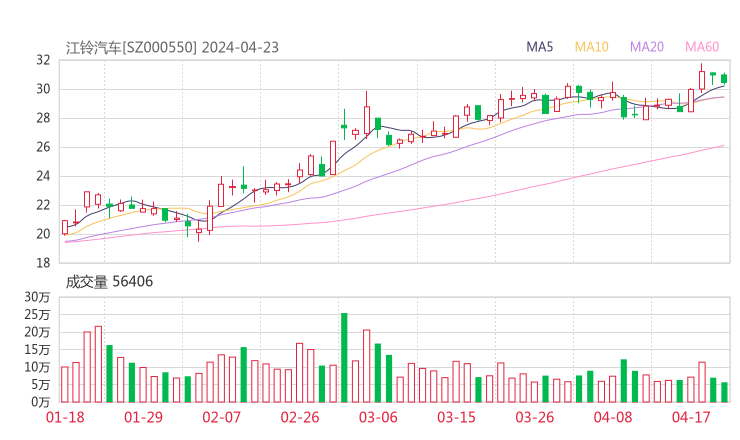Click the 32 price axis label

pyautogui.click(x=43, y=60)
